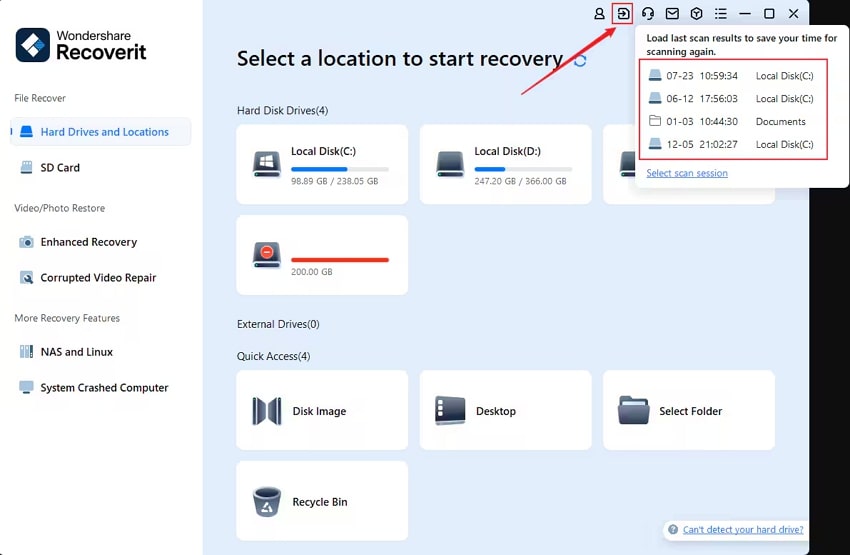Viewport: 850px width, 555px height.
Task: Select the 200.00 GB lost partition card
Action: 322,255
